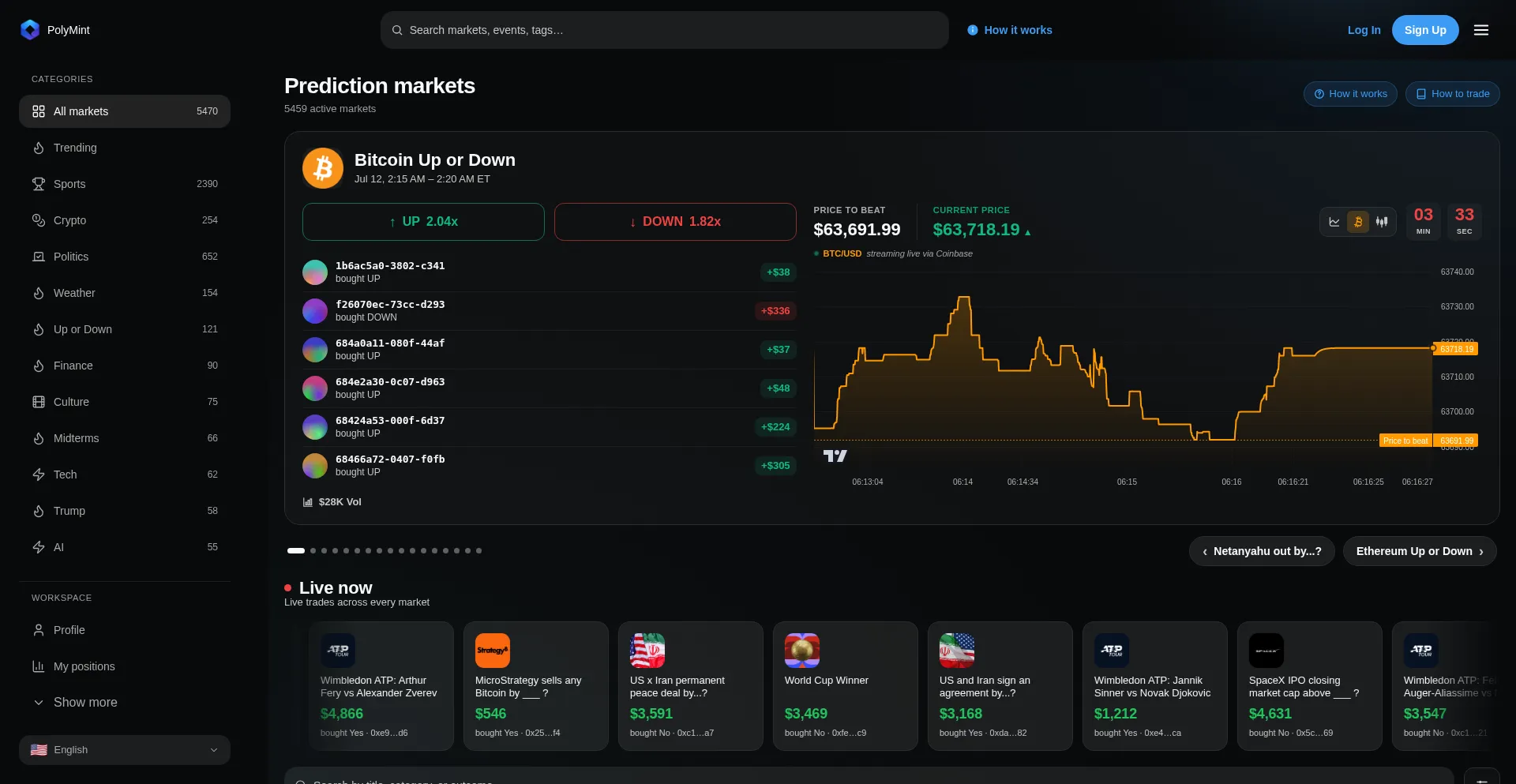Open US x Iran permanent peace deal card
This screenshot has height=784, width=1516.
[691, 686]
